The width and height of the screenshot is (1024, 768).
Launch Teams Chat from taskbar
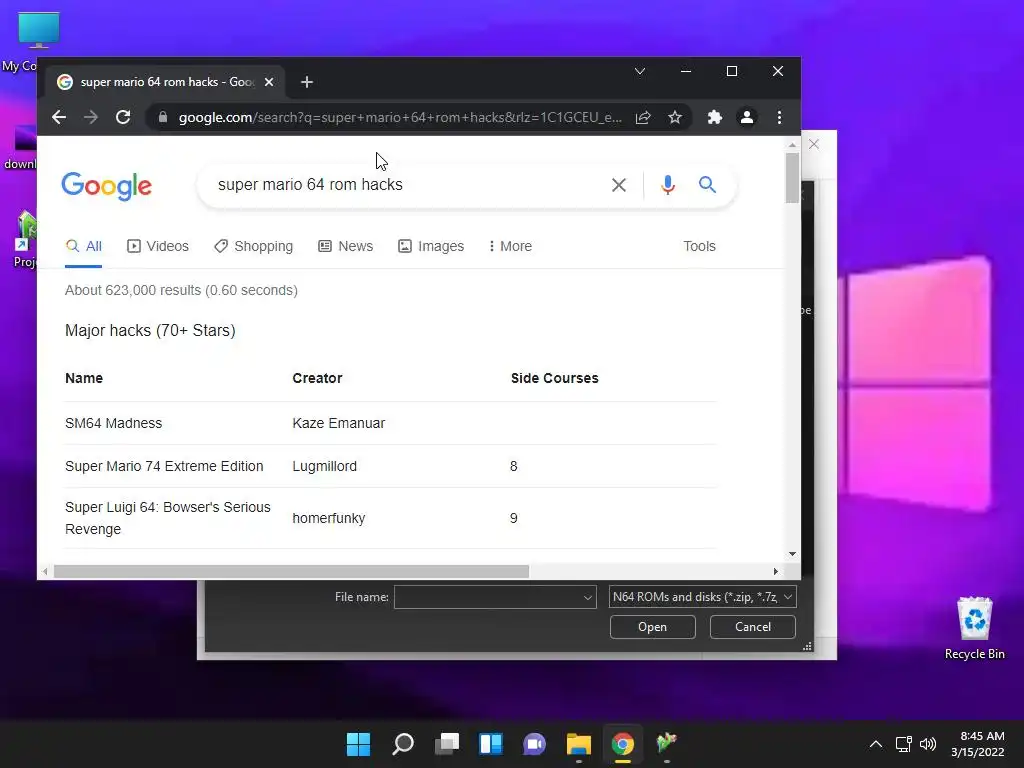pyautogui.click(x=534, y=744)
